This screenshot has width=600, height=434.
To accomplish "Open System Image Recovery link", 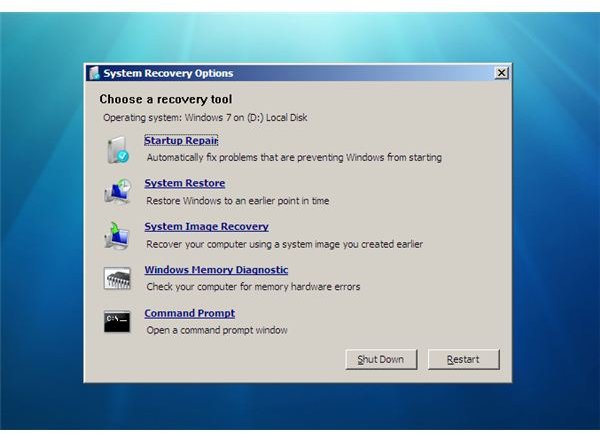I will pyautogui.click(x=206, y=227).
